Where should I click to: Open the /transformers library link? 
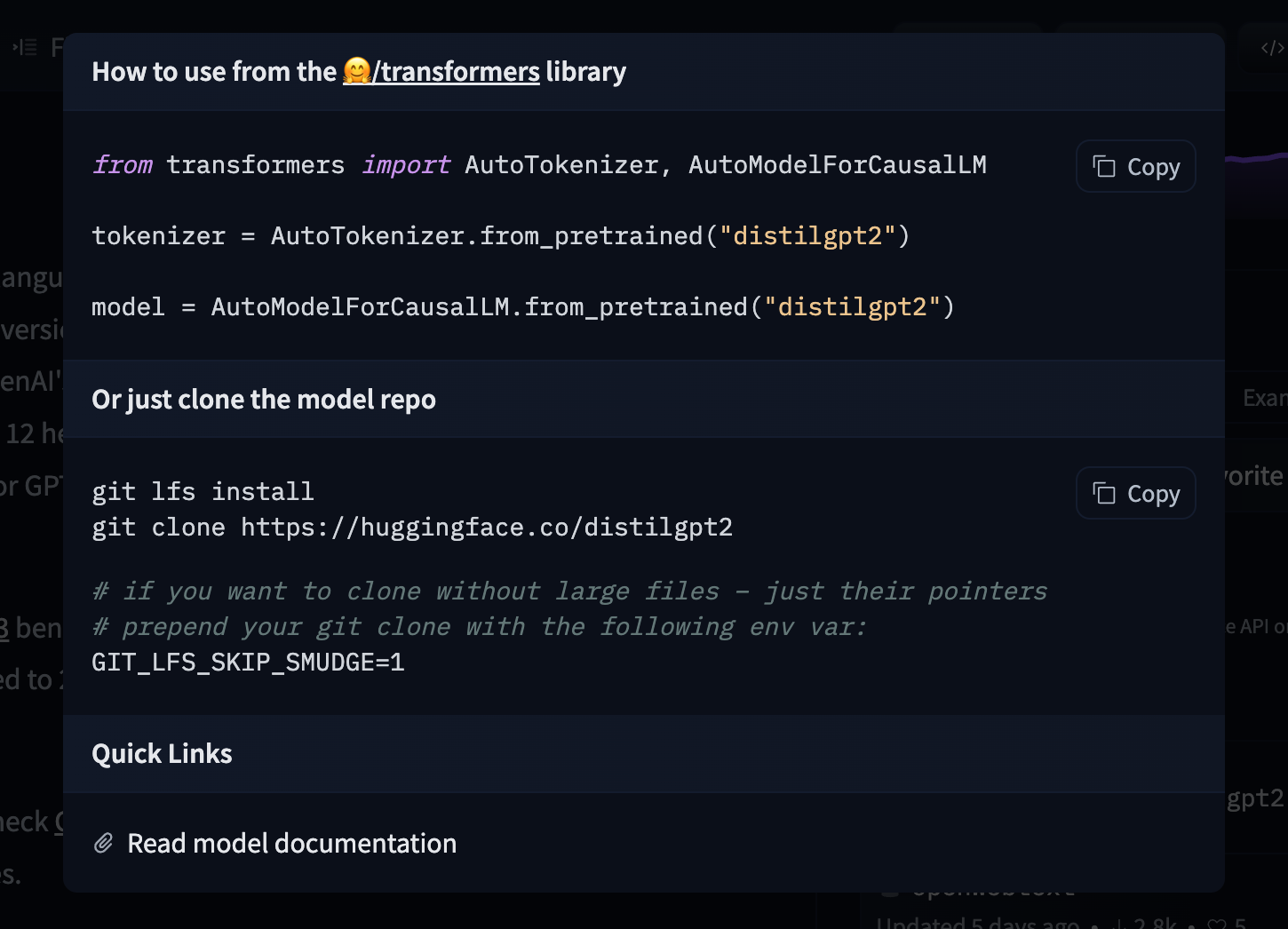[x=455, y=71]
